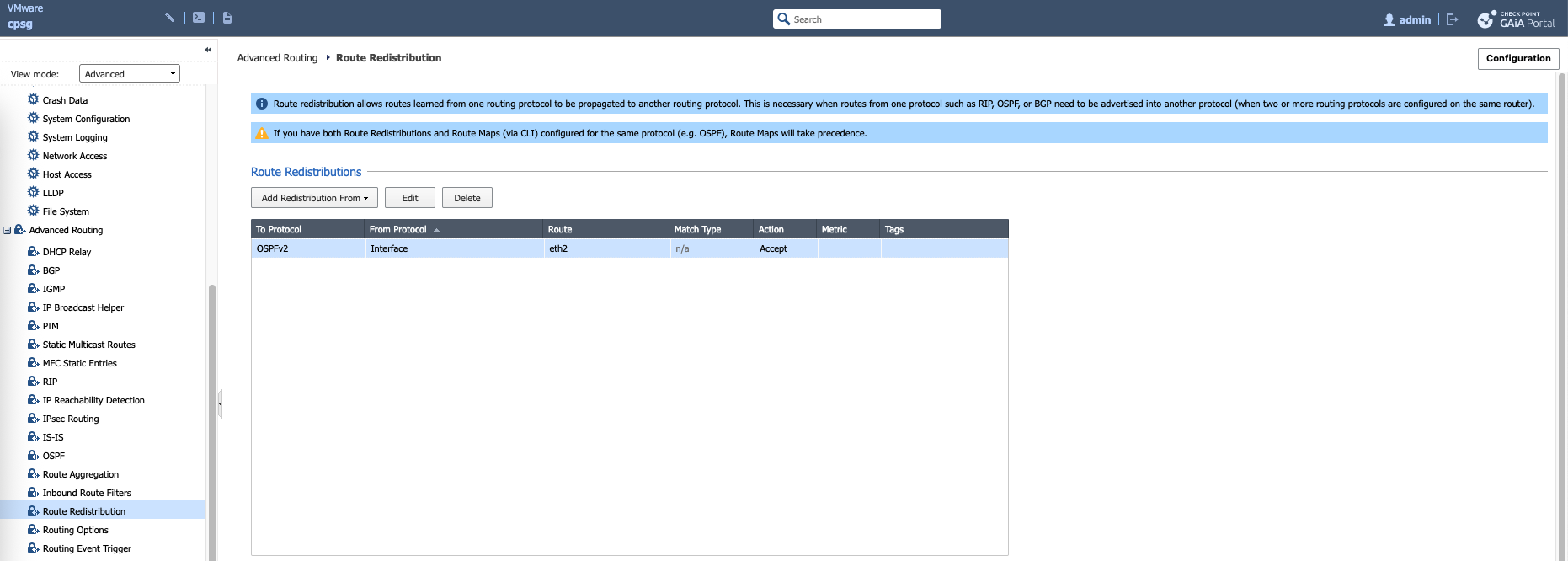Collapse the navigation tree with double-arrow icon
Viewport: 1568px width, 561px height.
coord(208,50)
